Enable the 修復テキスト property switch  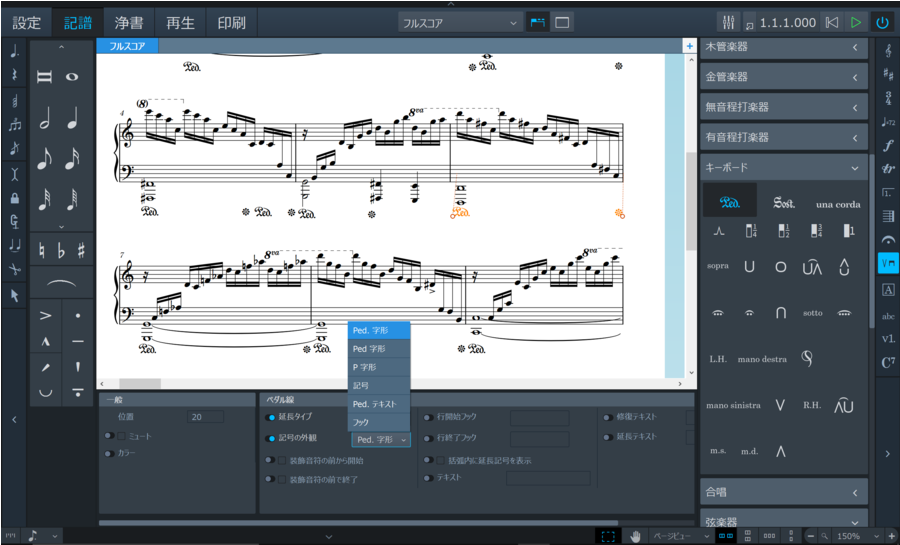point(608,417)
